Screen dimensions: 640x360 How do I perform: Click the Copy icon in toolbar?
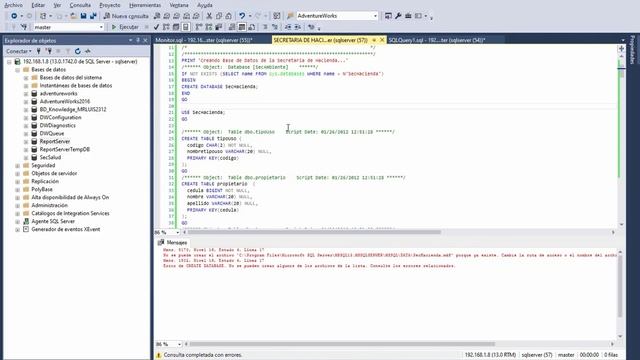219,16
